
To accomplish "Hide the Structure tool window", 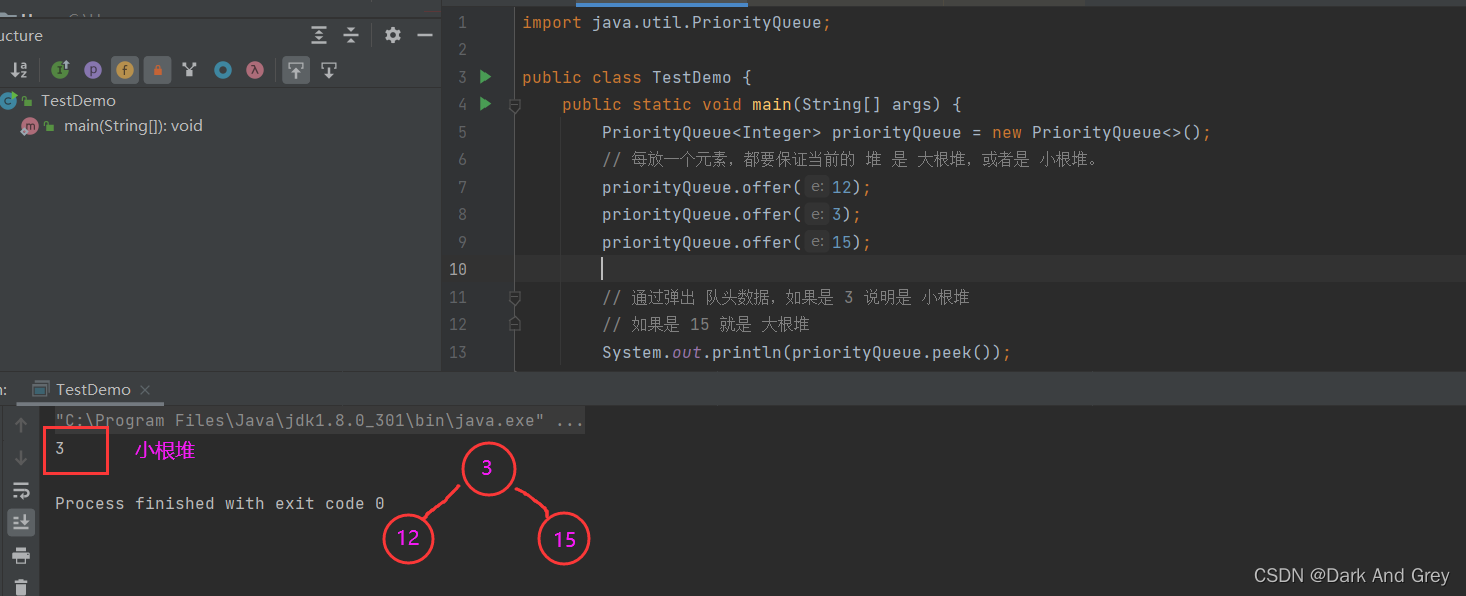I will [x=425, y=35].
